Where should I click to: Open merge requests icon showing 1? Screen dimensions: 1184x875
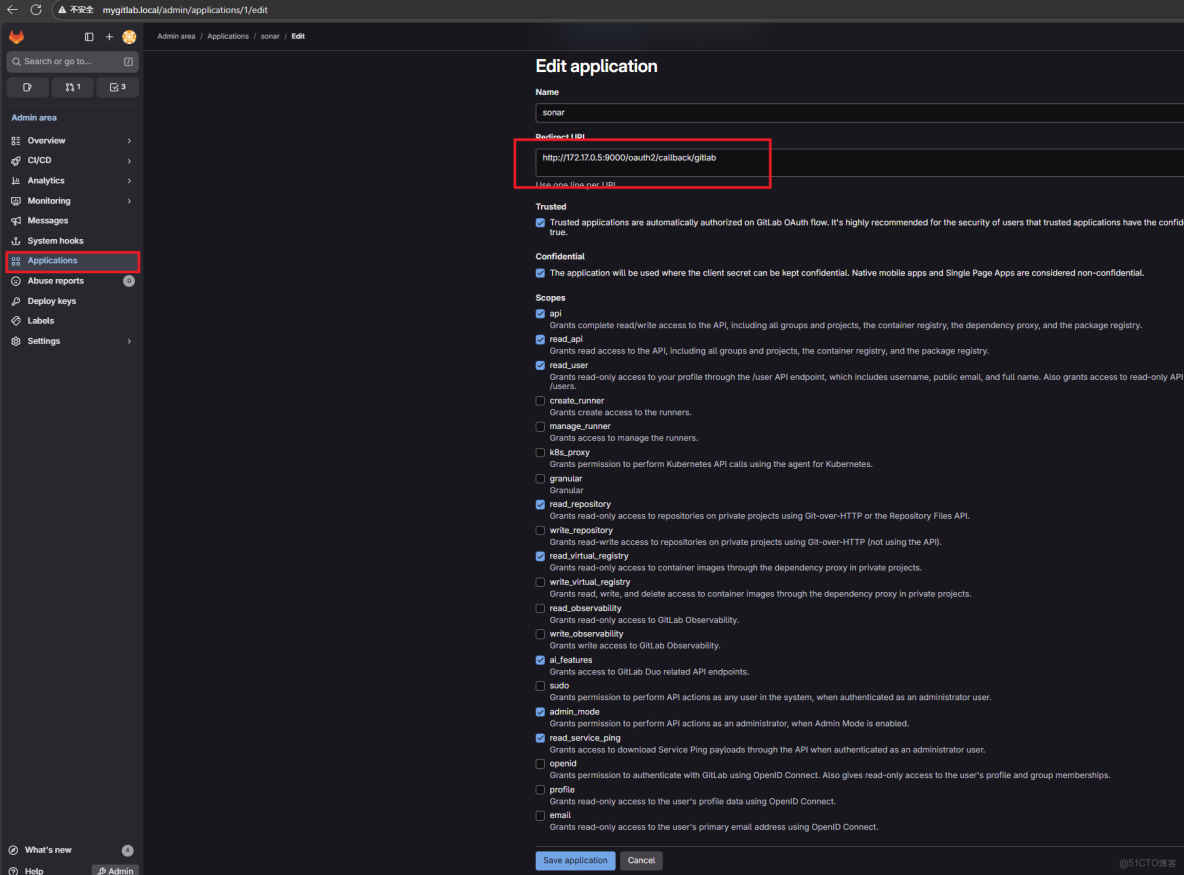click(x=72, y=87)
